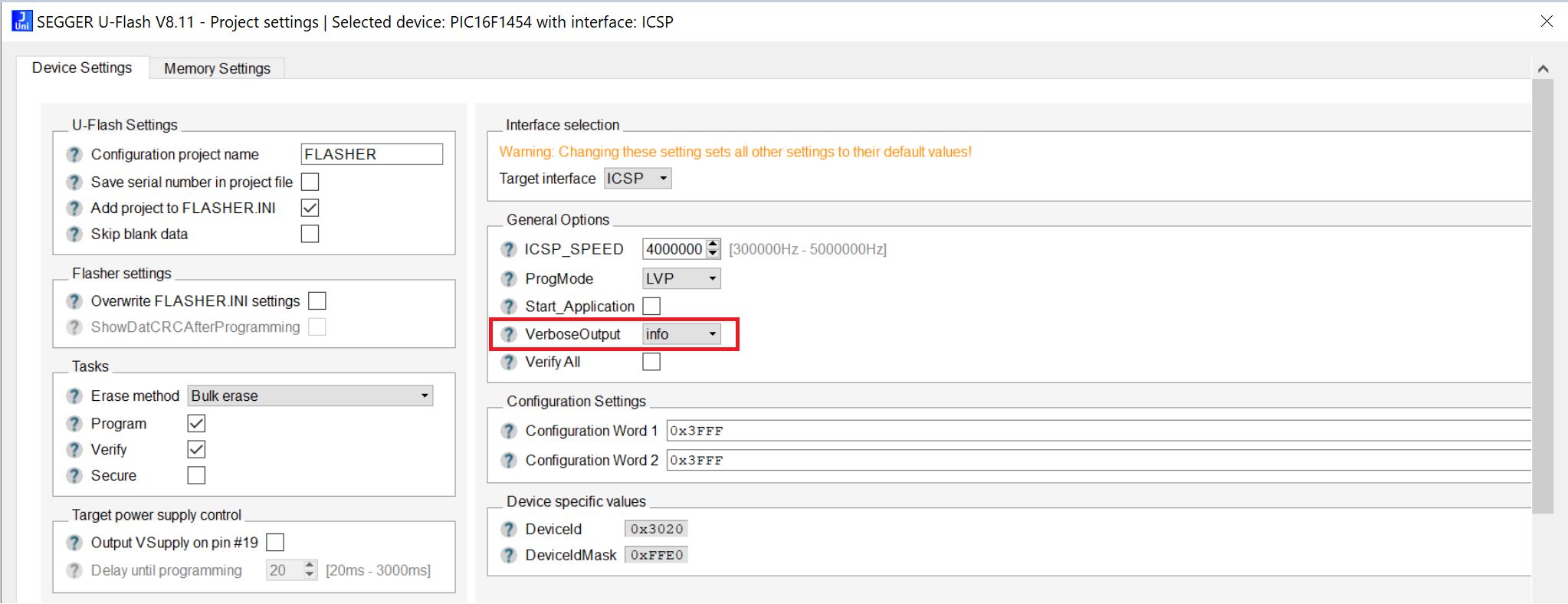This screenshot has width=1568, height=604.
Task: Expand the Target interface ICSP dropdown
Action: 638,179
